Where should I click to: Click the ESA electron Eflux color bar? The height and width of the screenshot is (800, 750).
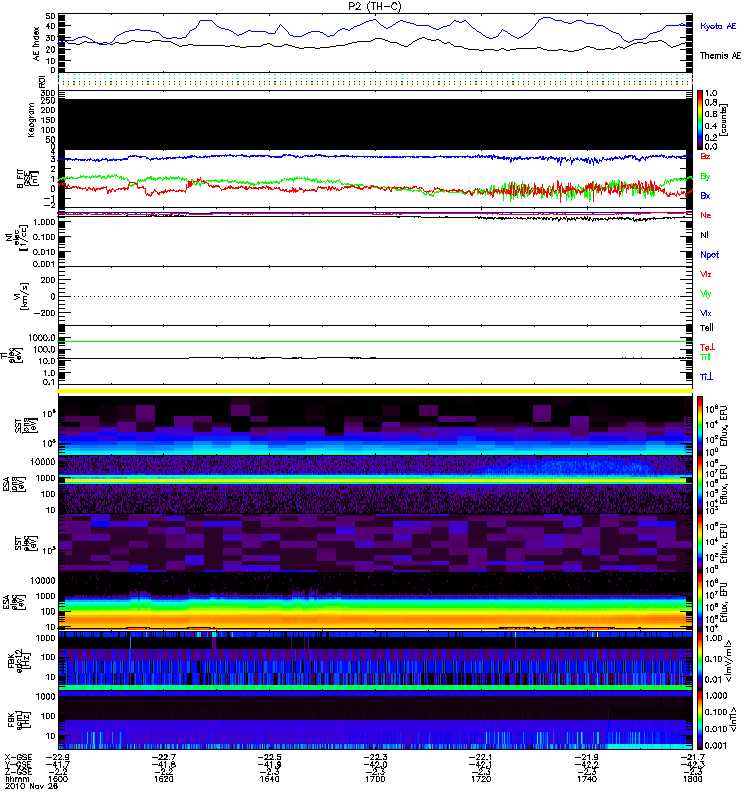(700, 602)
